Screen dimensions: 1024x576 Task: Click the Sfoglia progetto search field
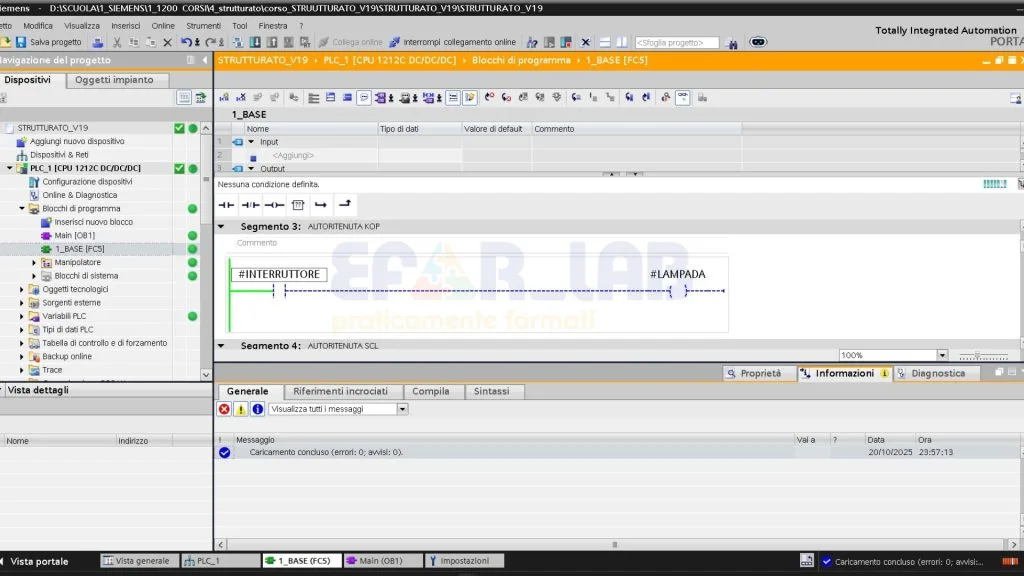coord(676,42)
